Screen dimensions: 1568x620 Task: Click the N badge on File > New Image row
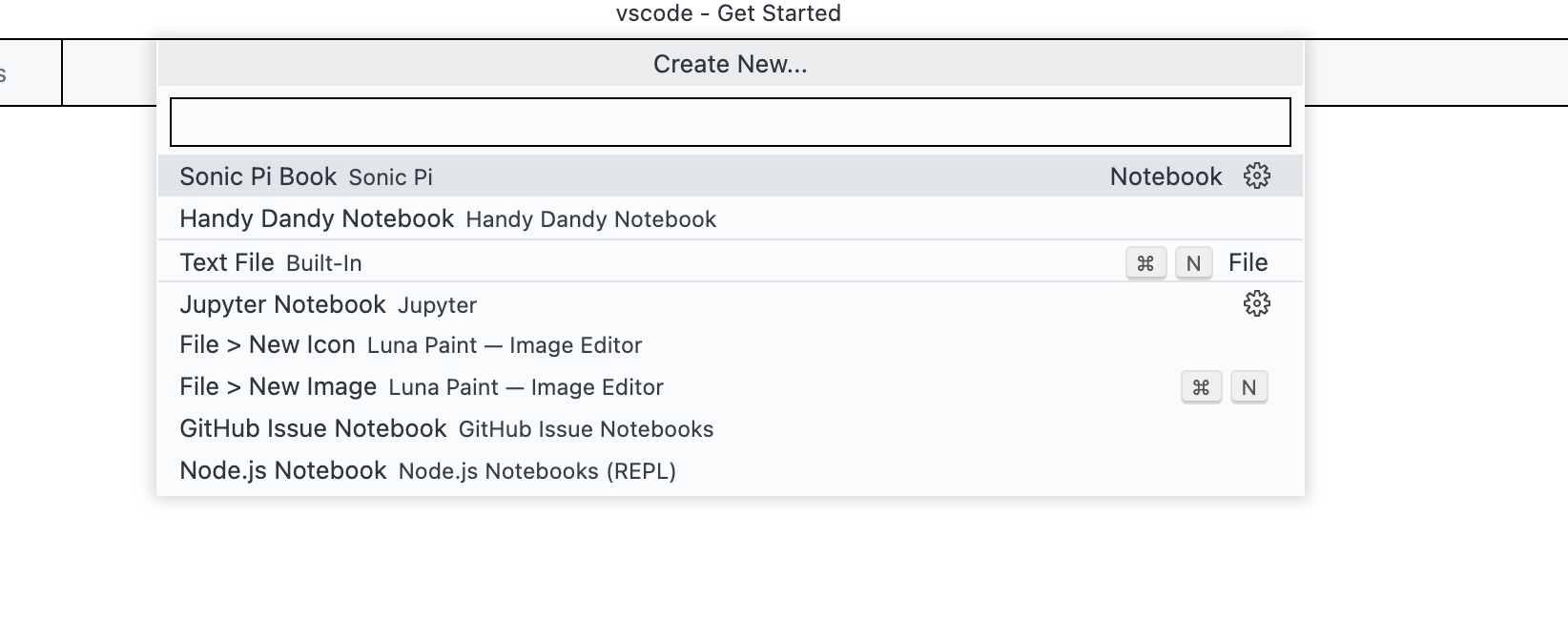(x=1248, y=387)
